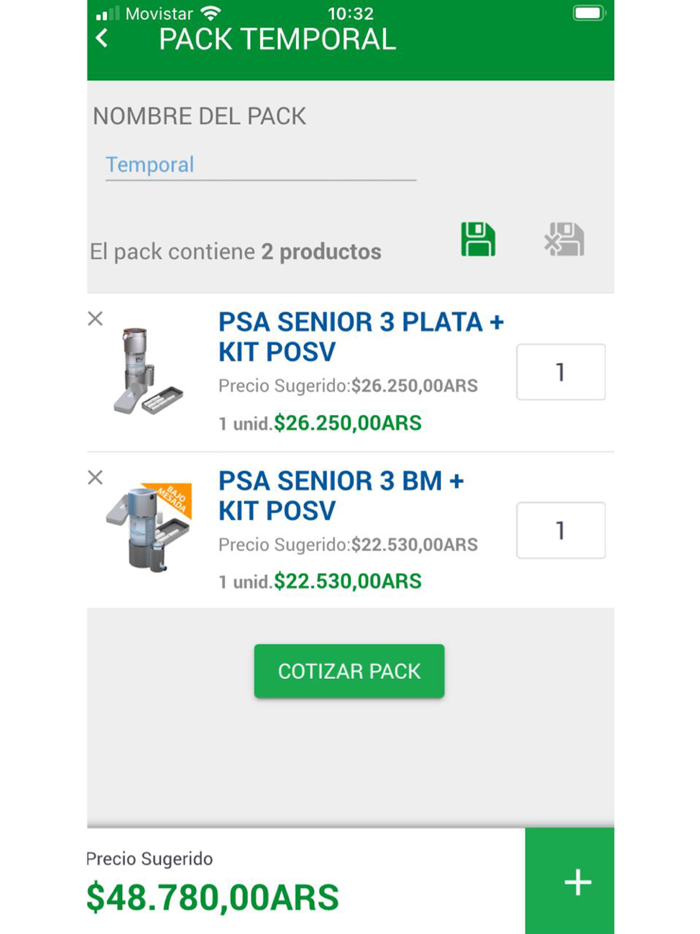Tap the suggested price total $48.780,00ARS
The width and height of the screenshot is (700, 934).
212,899
